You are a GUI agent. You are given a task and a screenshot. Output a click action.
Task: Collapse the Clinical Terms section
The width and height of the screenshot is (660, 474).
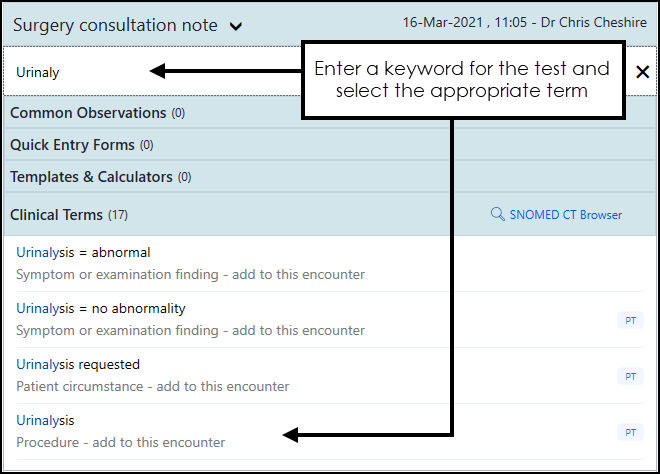(56, 214)
